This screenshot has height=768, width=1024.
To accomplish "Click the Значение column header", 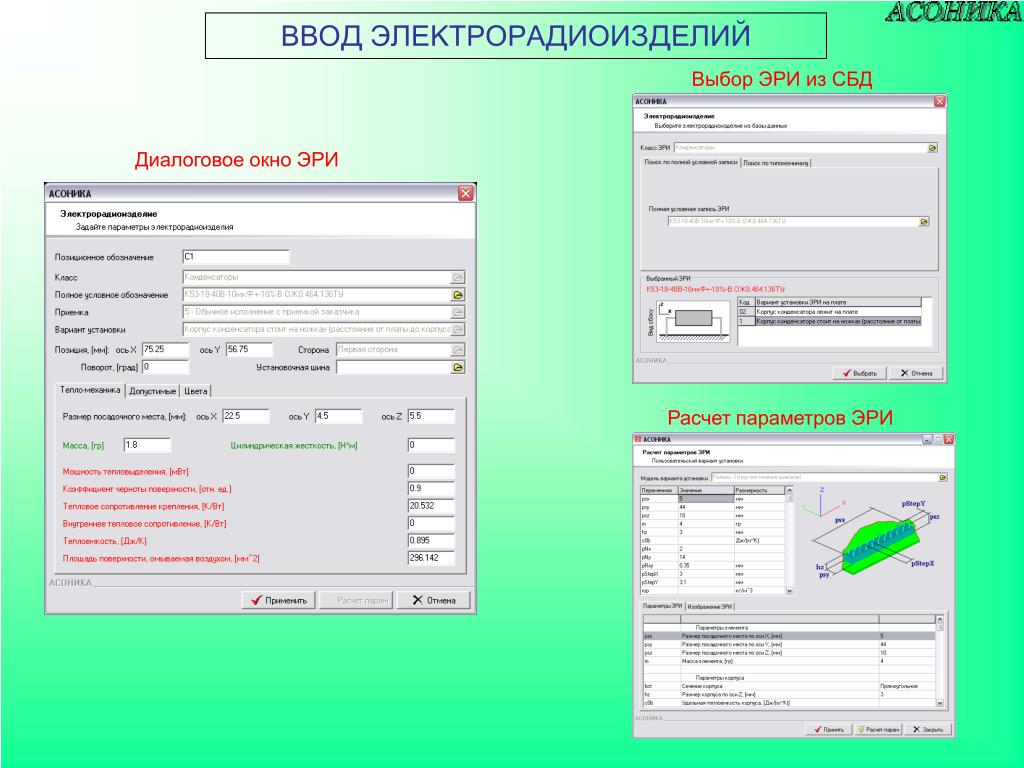I will pyautogui.click(x=706, y=490).
